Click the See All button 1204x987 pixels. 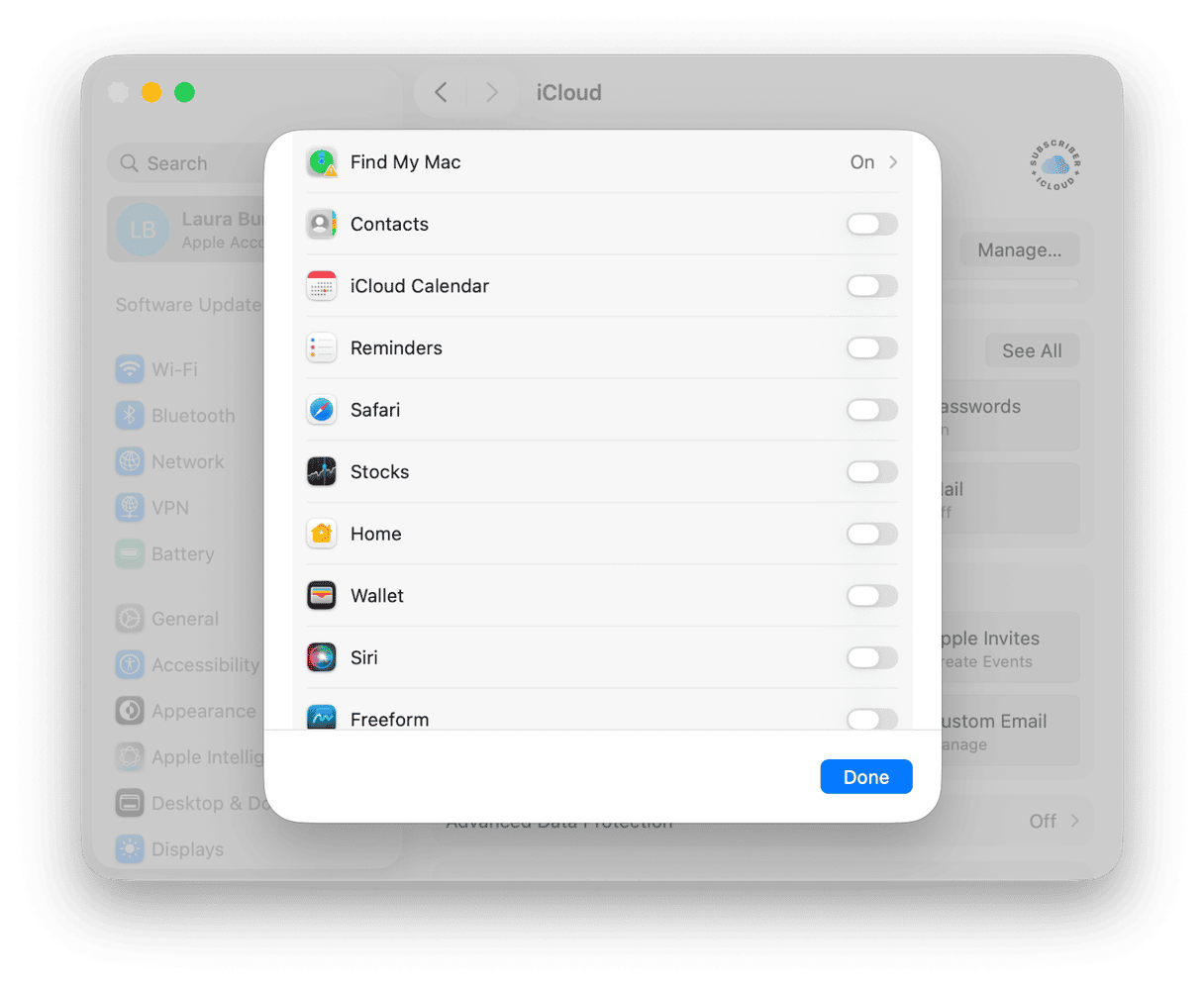coord(1032,350)
